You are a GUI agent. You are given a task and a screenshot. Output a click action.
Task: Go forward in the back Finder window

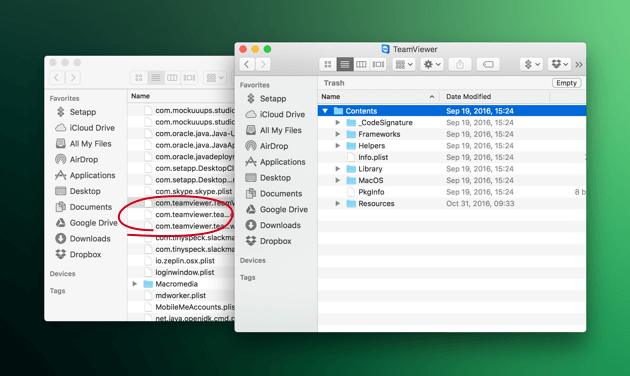tap(73, 78)
